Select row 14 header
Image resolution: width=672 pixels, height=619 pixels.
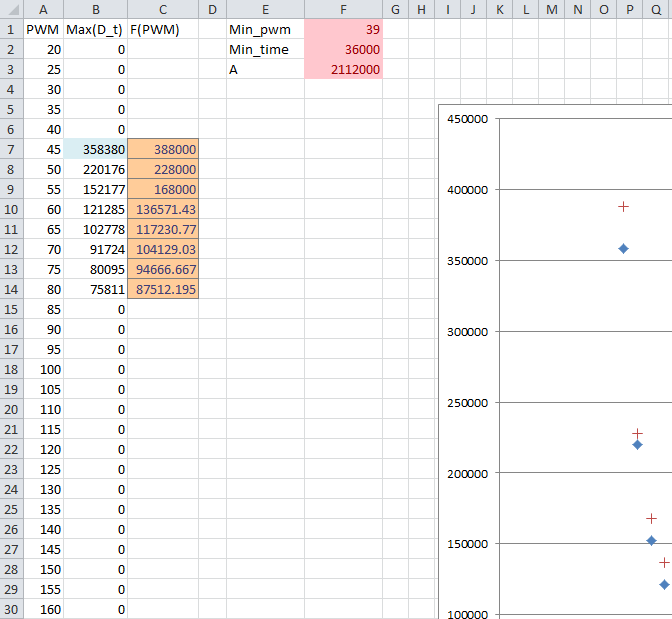[11, 289]
